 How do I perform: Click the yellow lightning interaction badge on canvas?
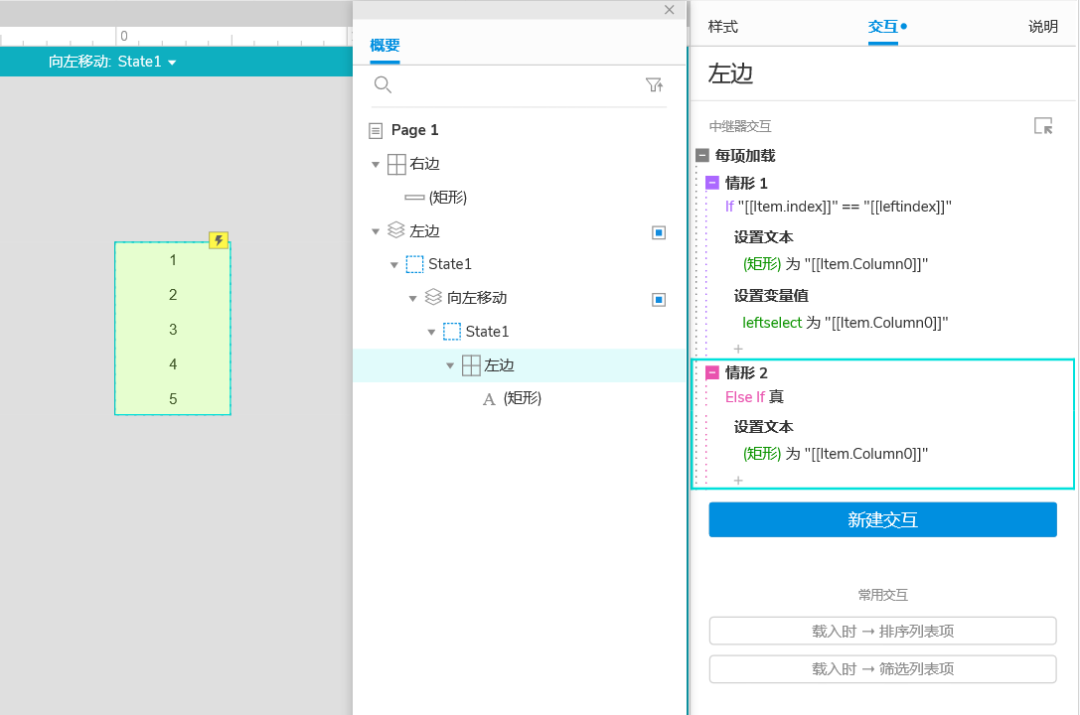click(x=218, y=240)
